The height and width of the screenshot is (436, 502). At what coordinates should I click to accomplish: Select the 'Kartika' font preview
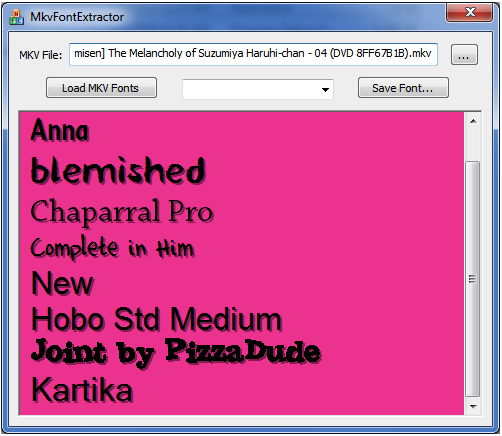click(82, 390)
